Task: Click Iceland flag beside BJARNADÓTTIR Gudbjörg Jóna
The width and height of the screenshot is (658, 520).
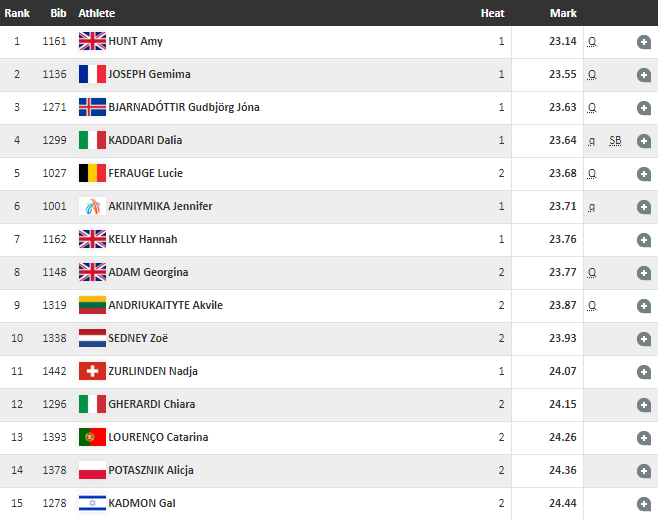Action: tap(92, 107)
